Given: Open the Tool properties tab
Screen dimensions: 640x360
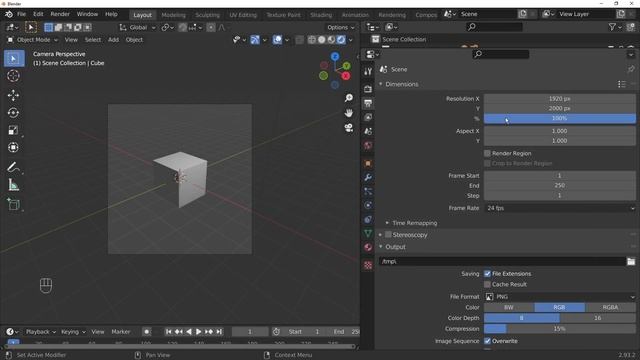Looking at the screenshot, I should coord(368,72).
